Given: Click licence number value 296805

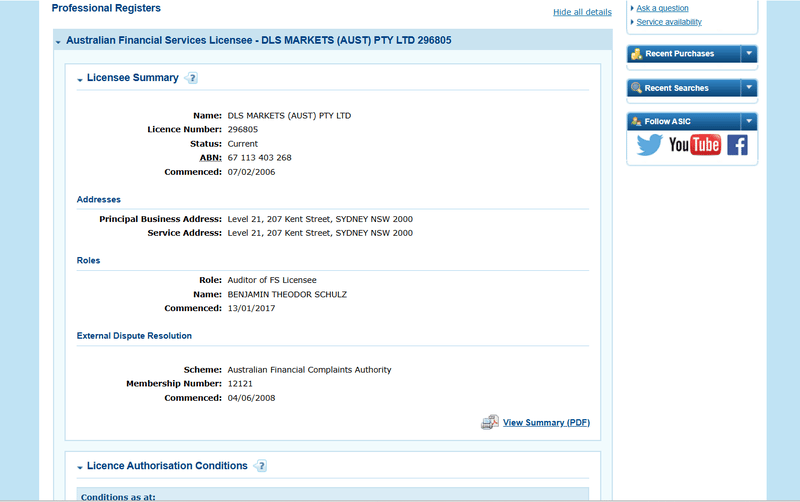Looking at the screenshot, I should (x=243, y=130).
